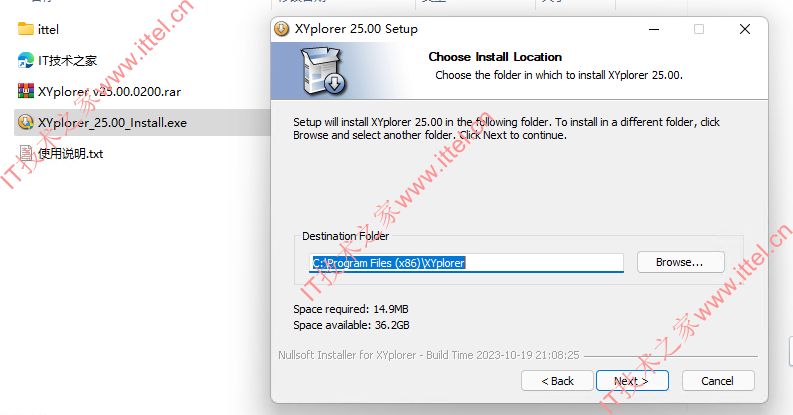
Task: Click the XYplorer_25.00_Install.exe installer icon
Action: click(25, 122)
